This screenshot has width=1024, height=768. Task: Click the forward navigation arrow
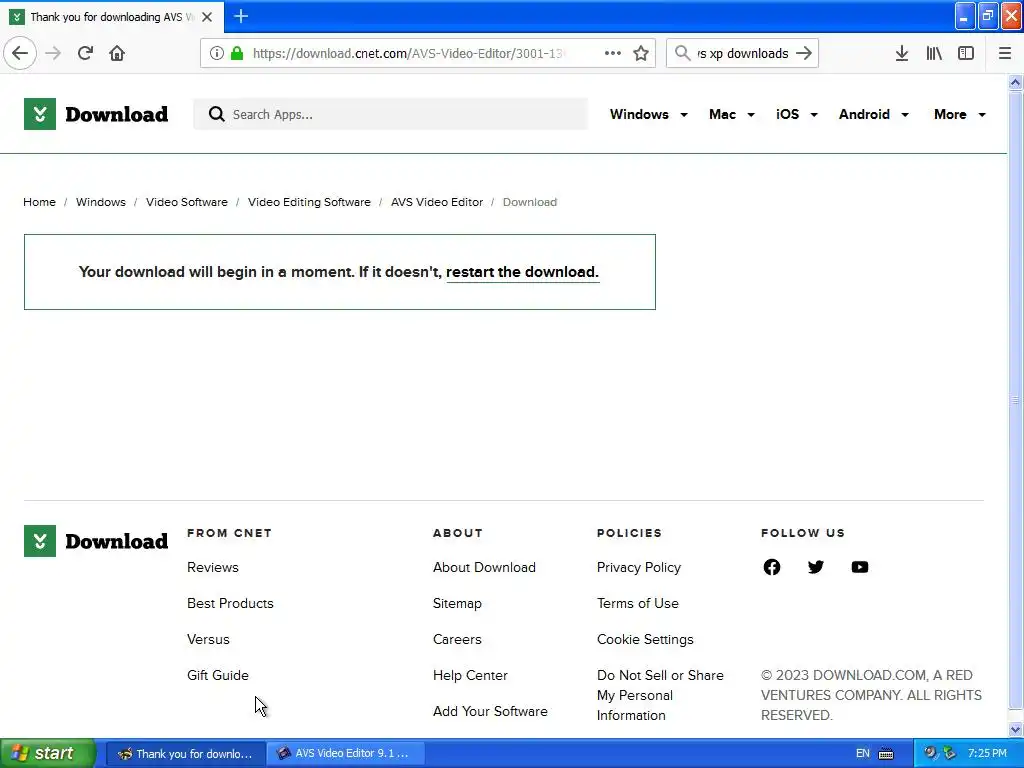[x=53, y=53]
